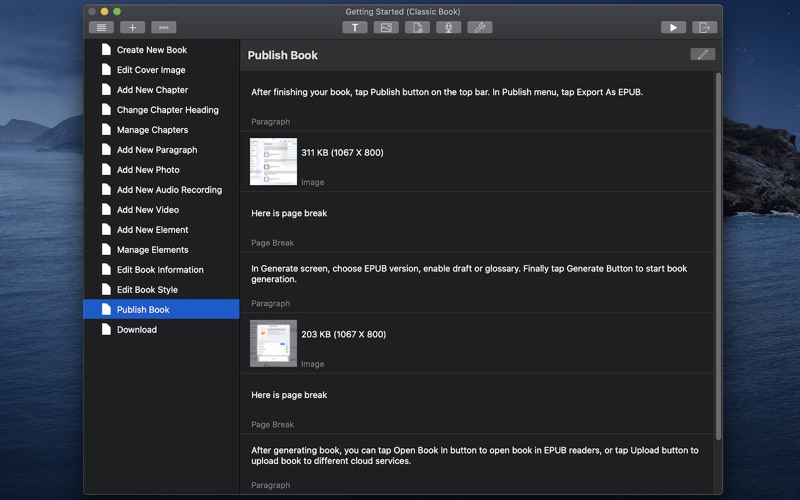800x500 pixels.
Task: Click page icon beside Add New Chapter
Action: 106,89
